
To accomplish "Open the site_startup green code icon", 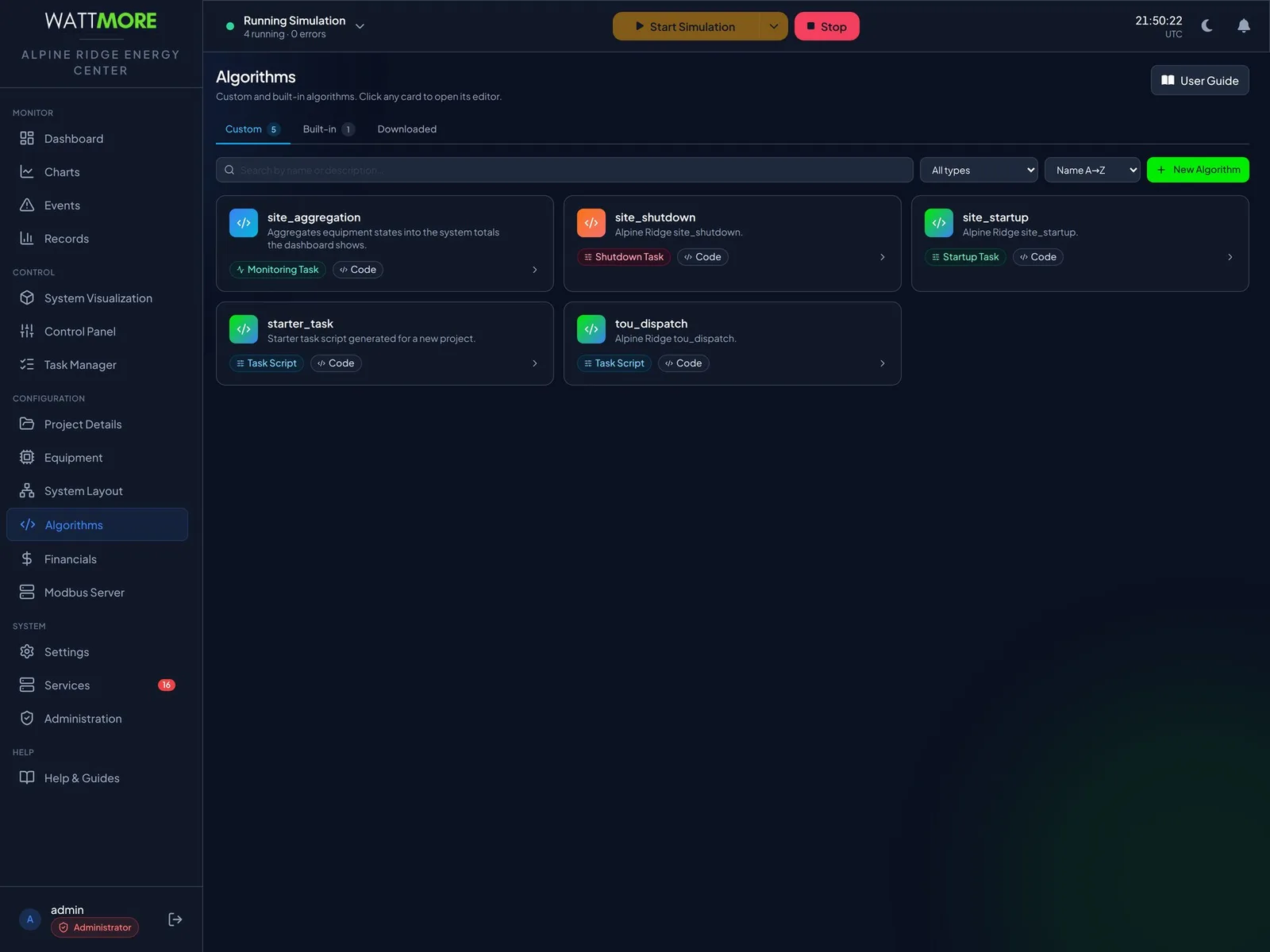I will [x=939, y=223].
